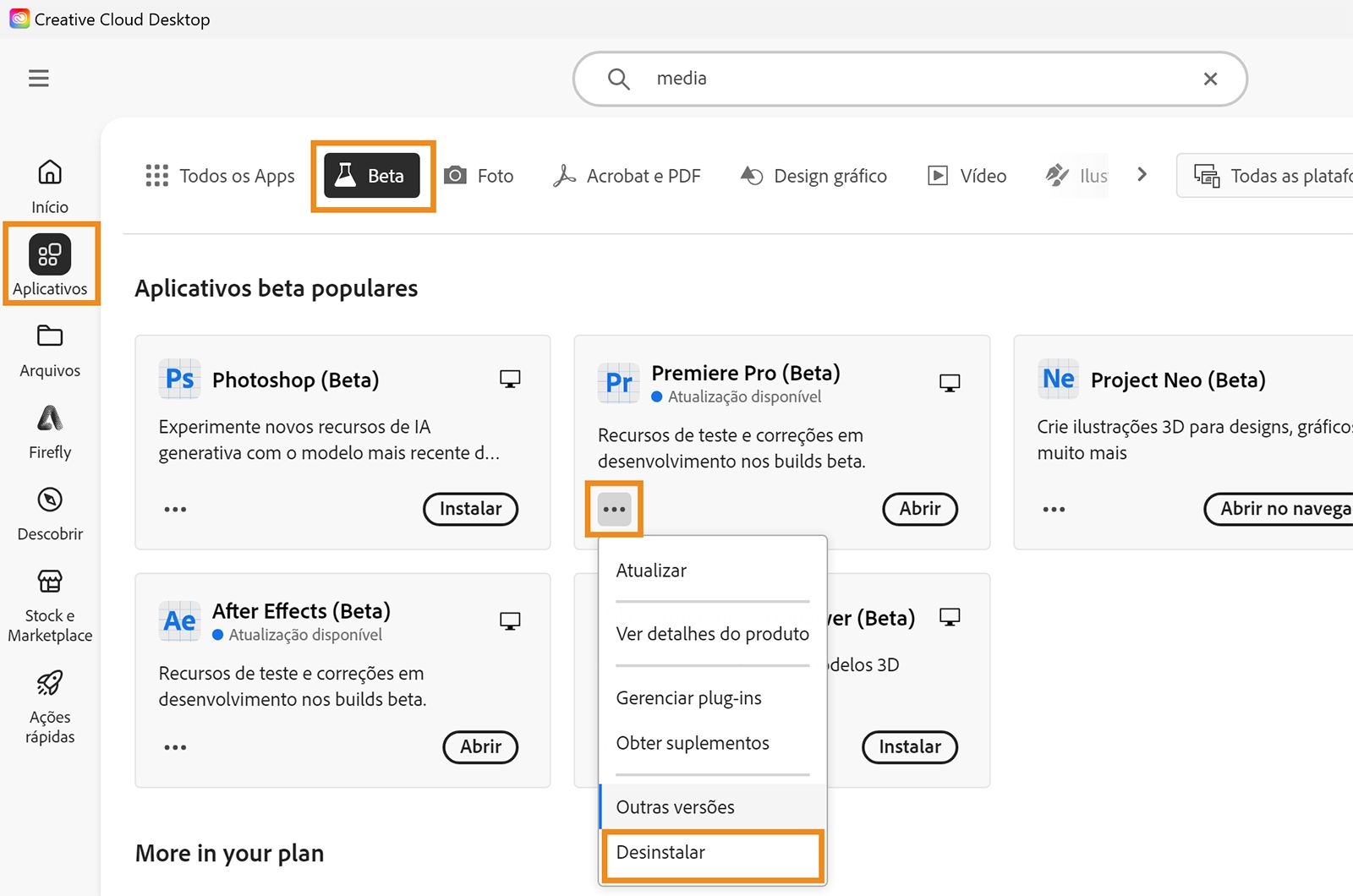1353x896 pixels.
Task: Choose Outras versões from menu
Action: [713, 807]
